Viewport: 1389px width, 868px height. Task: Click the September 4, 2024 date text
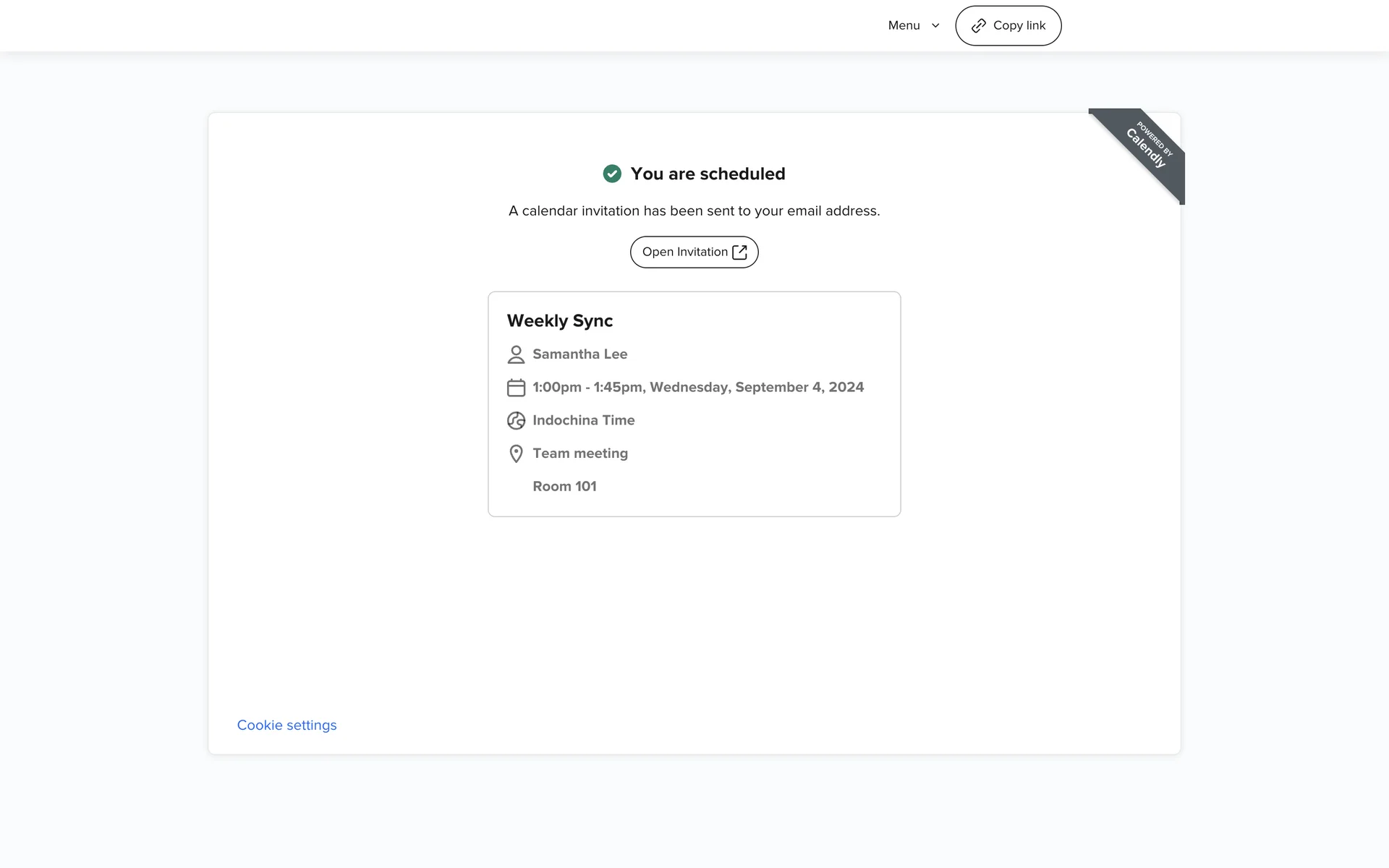(x=799, y=387)
